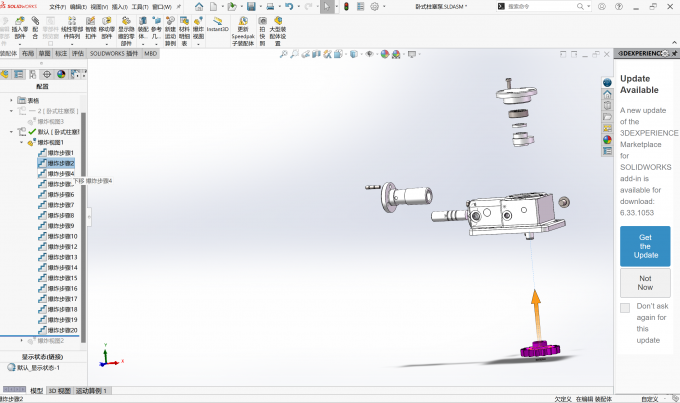Viewport: 680px width, 403px height.
Task: Open the Assembly Features (装配体) tool
Action: pos(143,29)
